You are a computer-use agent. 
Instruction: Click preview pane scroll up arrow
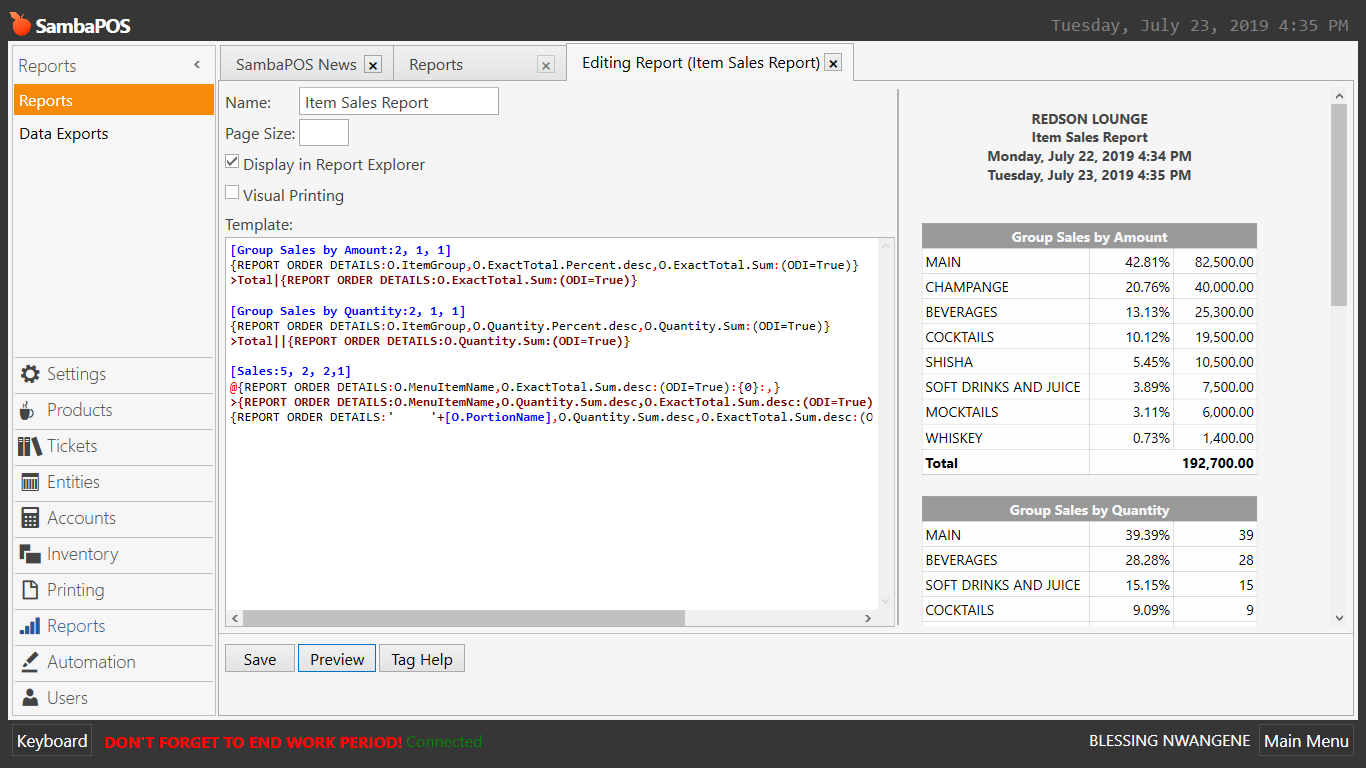tap(1340, 97)
